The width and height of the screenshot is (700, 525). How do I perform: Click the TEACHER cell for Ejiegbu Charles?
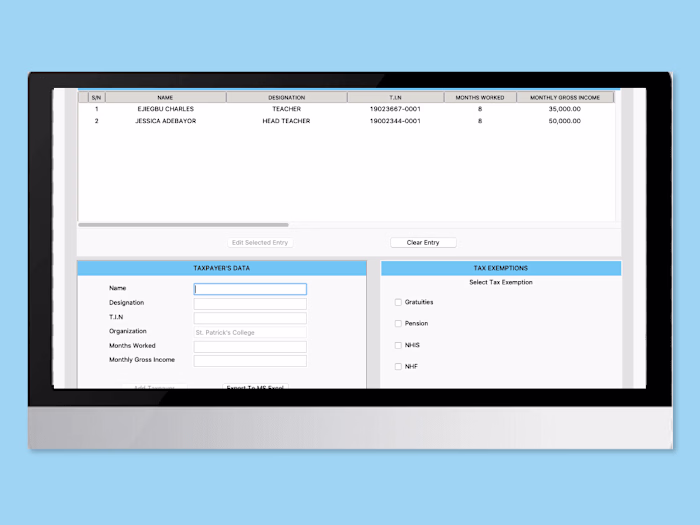(x=287, y=109)
